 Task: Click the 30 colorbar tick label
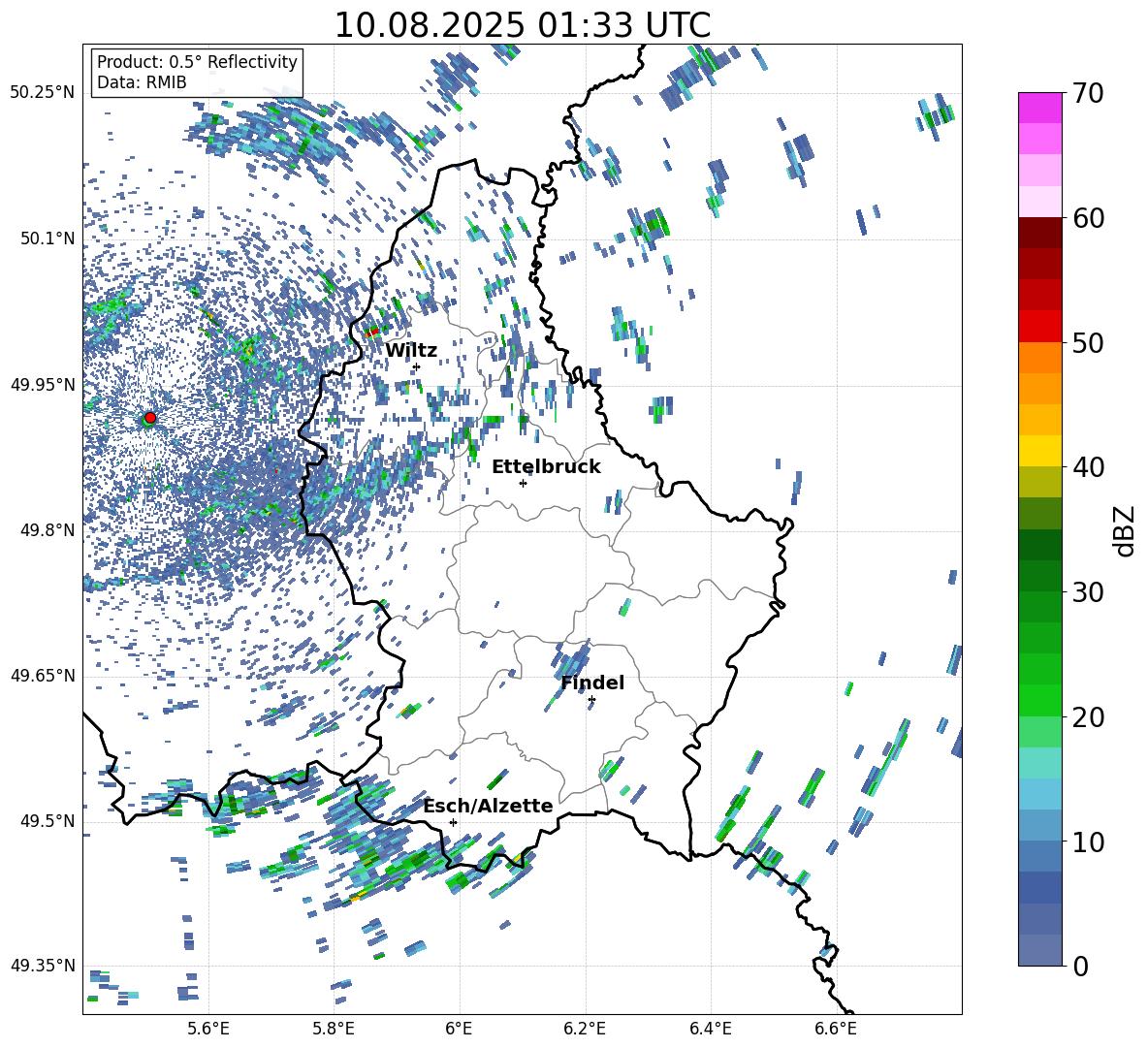tap(1088, 591)
